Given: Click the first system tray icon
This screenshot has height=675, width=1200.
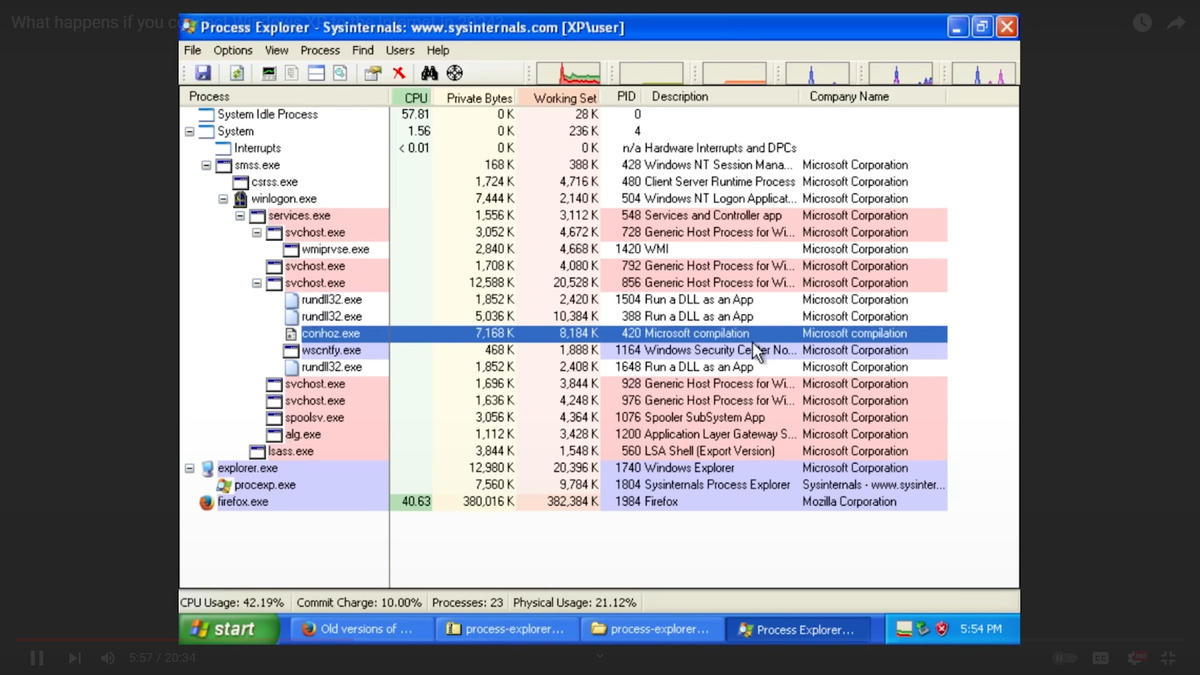Looking at the screenshot, I should tap(904, 629).
